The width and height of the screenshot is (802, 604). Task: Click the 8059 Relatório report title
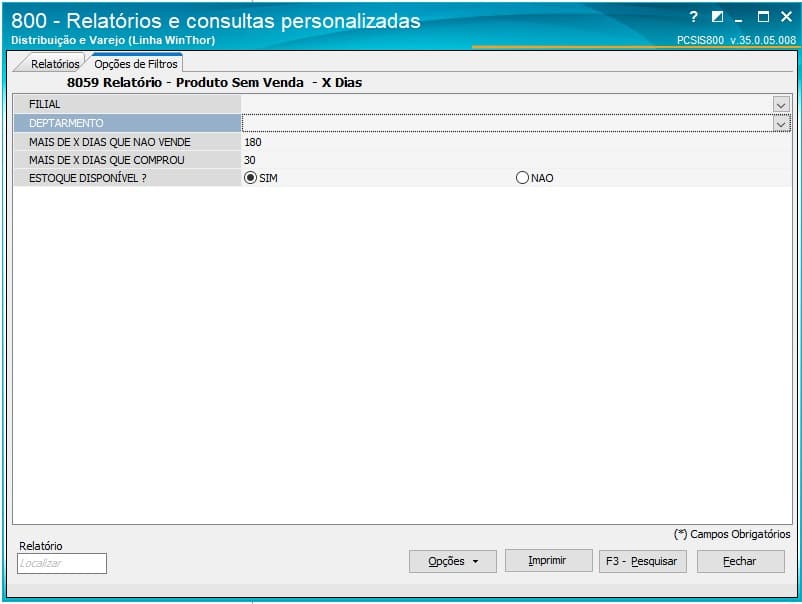coord(214,82)
